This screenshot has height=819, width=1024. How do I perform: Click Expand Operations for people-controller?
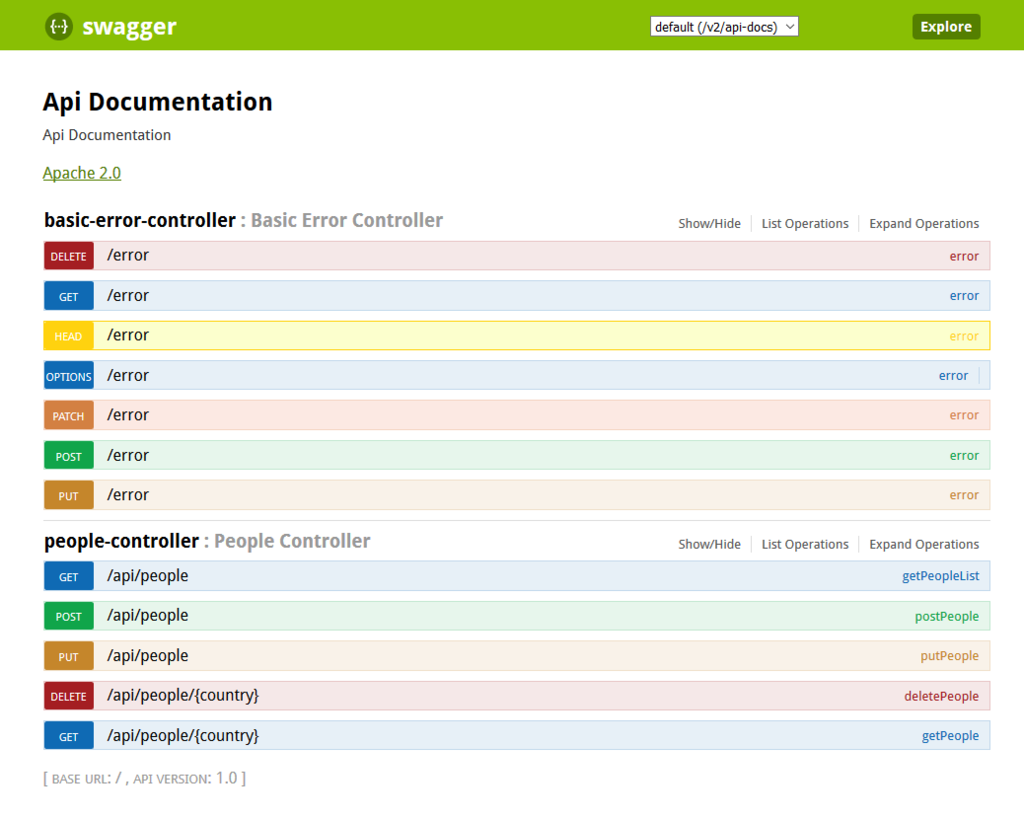click(x=923, y=544)
